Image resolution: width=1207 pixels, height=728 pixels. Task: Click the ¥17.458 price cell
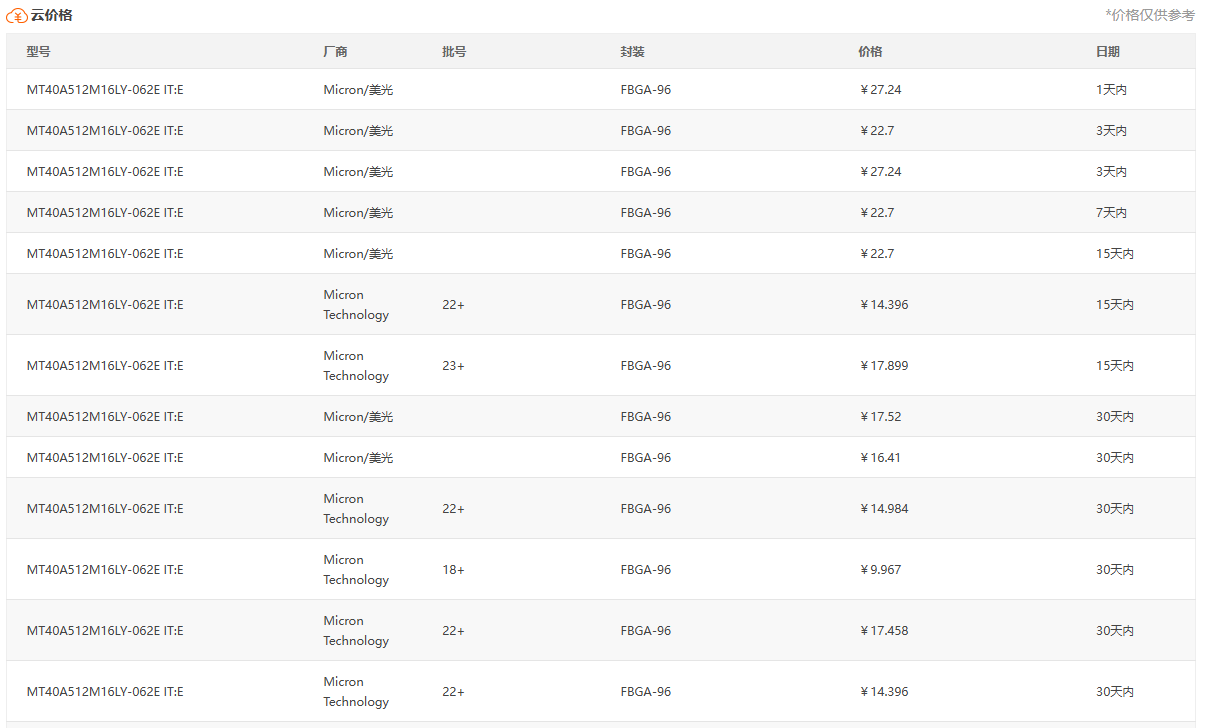[884, 631]
